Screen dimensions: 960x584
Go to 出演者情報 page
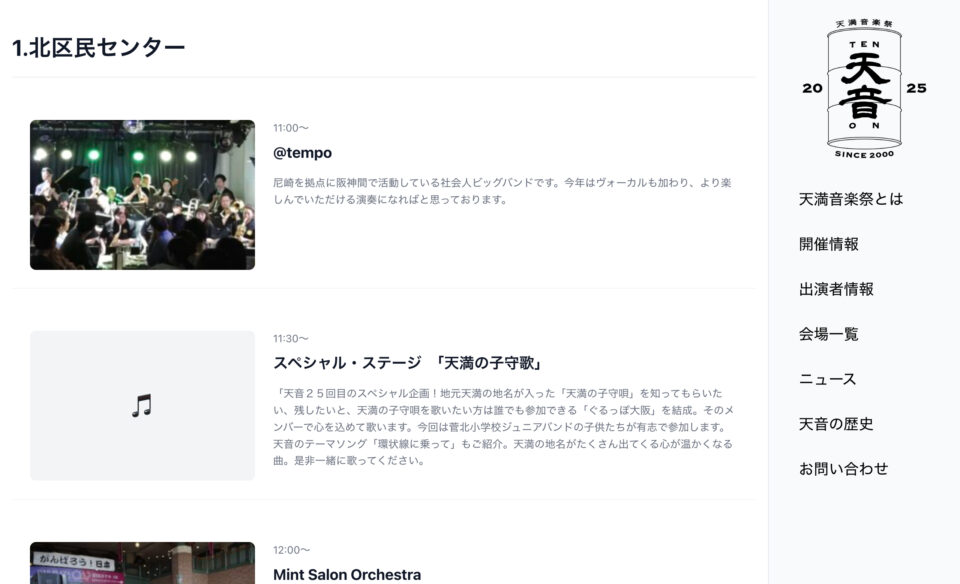[836, 289]
